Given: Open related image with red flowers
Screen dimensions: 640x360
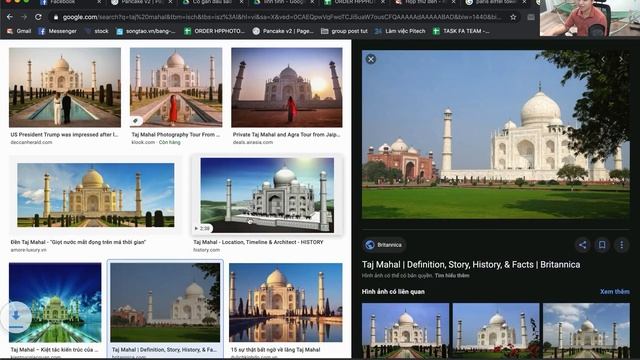Looking at the screenshot, I should [x=496, y=331].
